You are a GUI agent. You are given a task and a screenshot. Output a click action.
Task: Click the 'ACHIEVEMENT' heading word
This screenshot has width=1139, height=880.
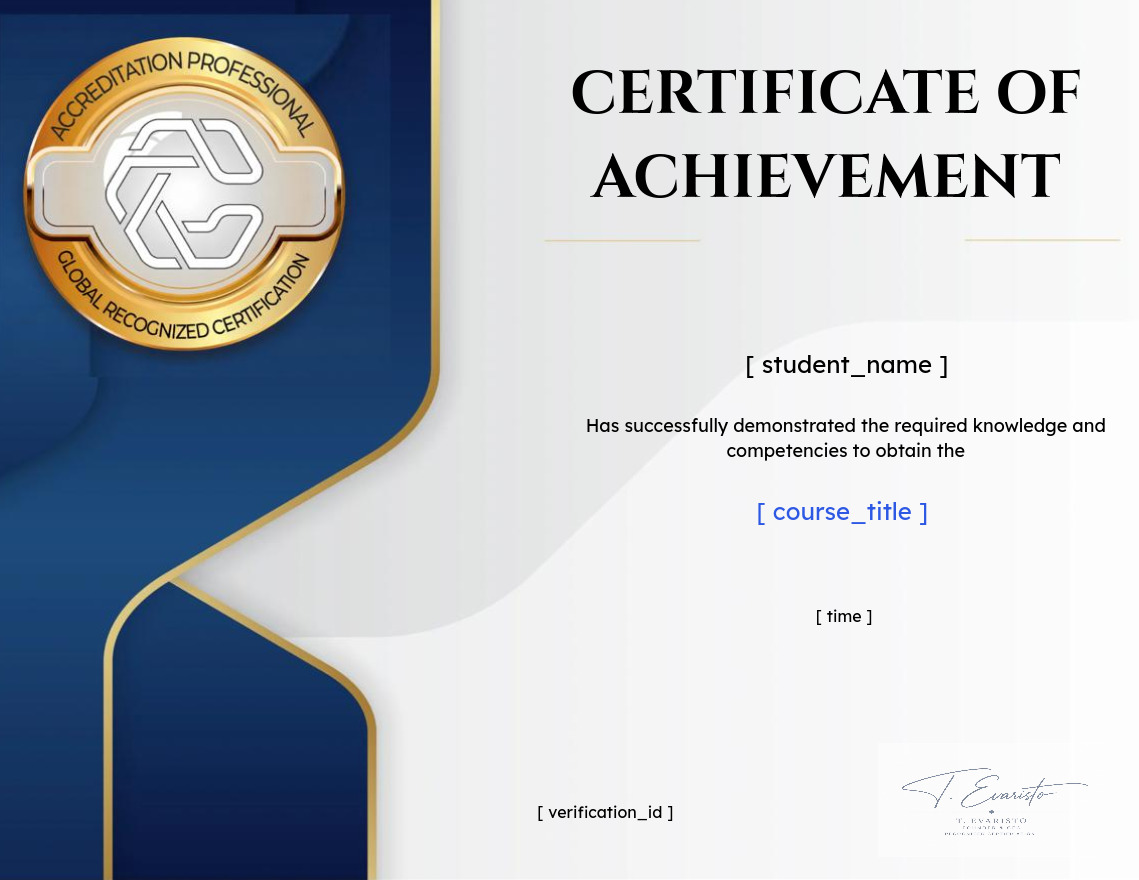tap(826, 176)
